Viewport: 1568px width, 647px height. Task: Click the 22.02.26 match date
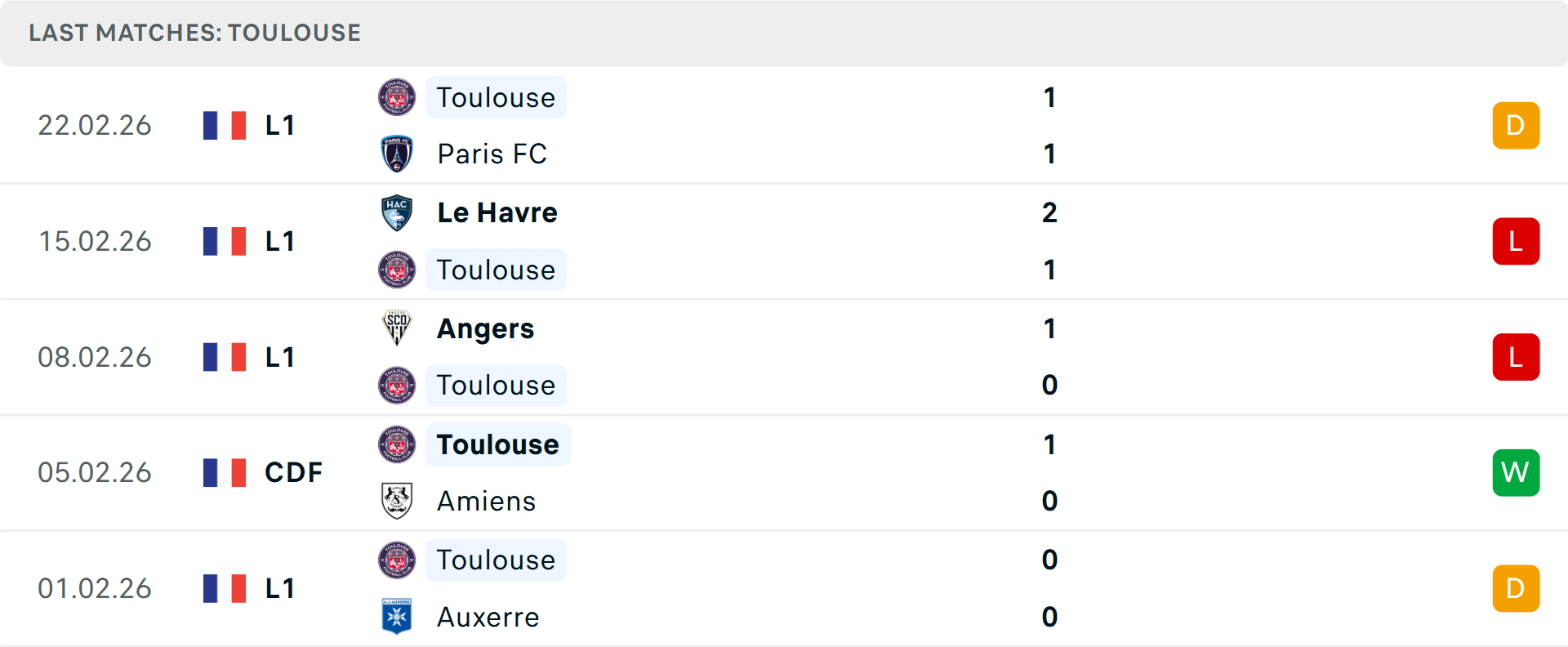[x=95, y=125]
